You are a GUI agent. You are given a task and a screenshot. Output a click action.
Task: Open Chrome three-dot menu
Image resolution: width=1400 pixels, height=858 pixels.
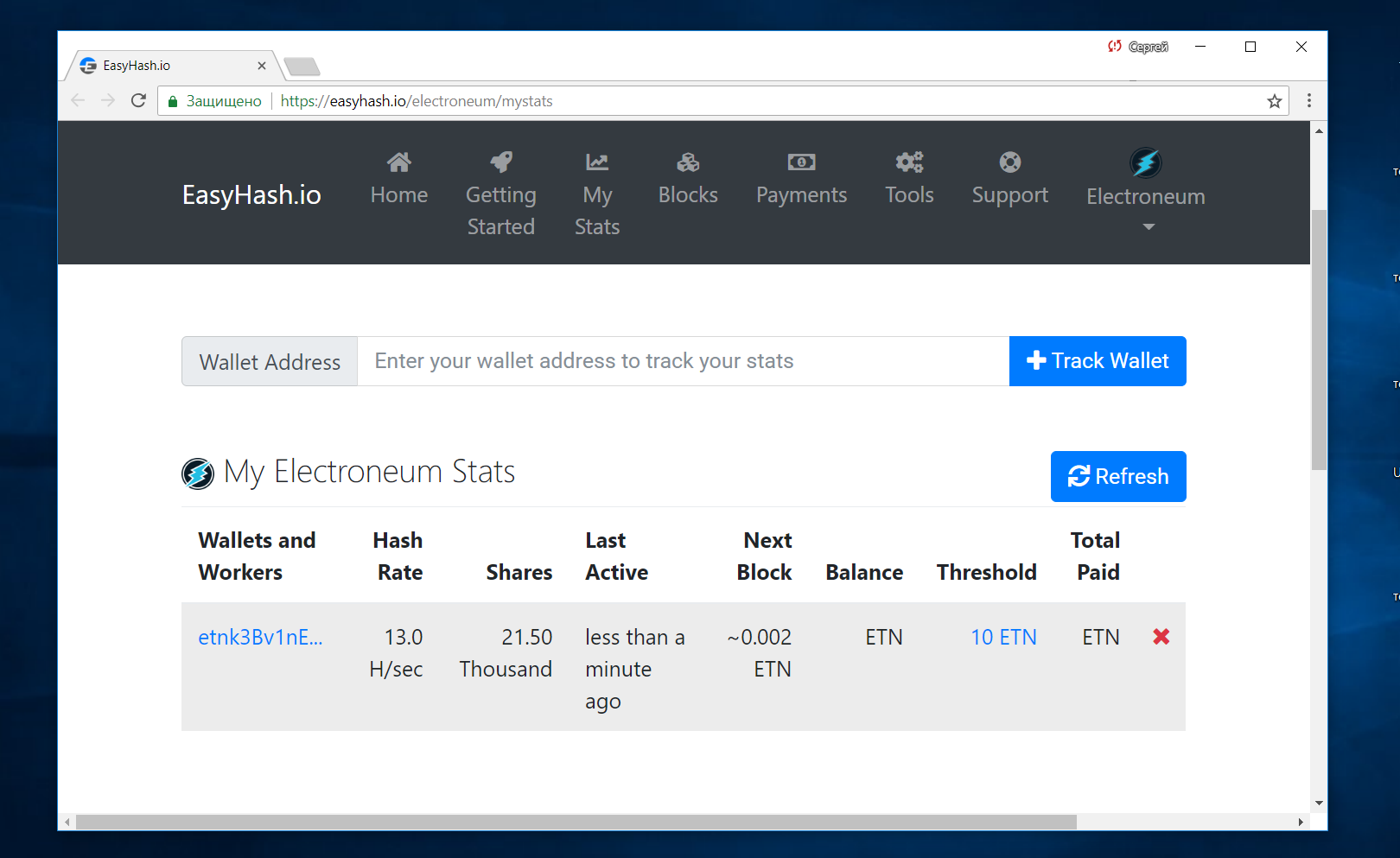click(x=1309, y=100)
